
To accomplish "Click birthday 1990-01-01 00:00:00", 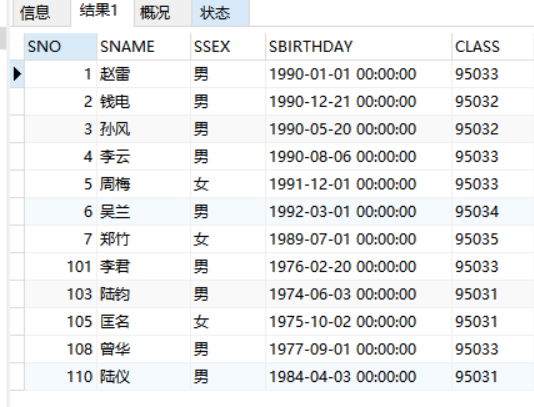I will 359,74.
